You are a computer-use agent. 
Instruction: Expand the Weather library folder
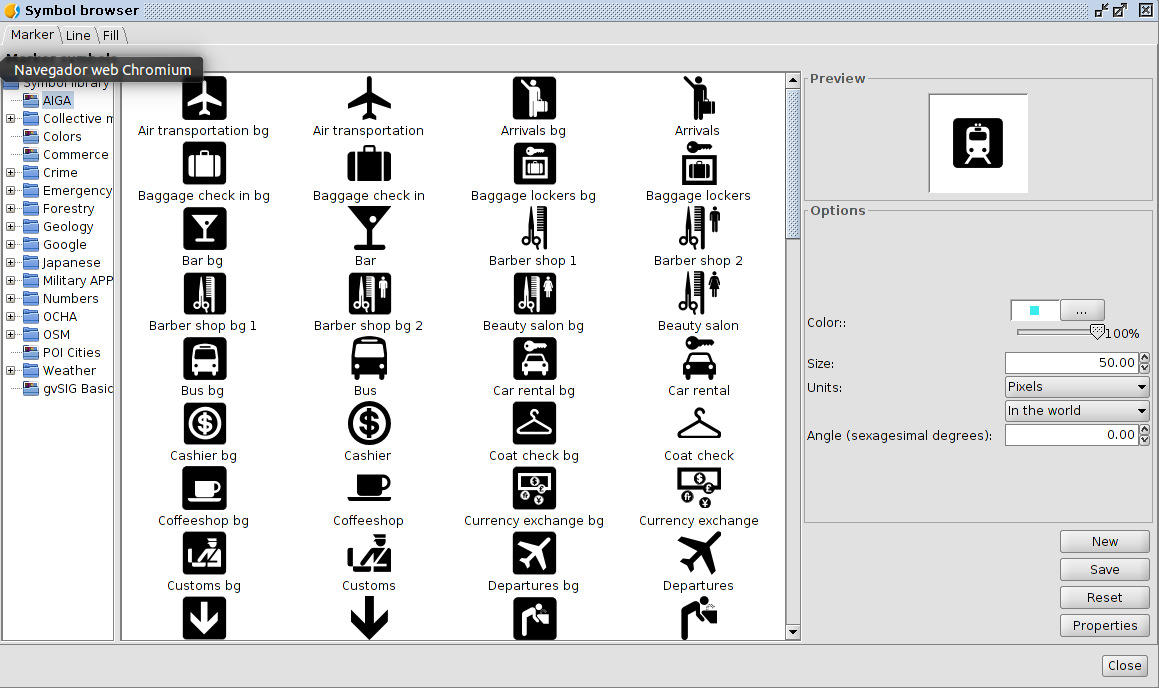pyautogui.click(x=11, y=371)
